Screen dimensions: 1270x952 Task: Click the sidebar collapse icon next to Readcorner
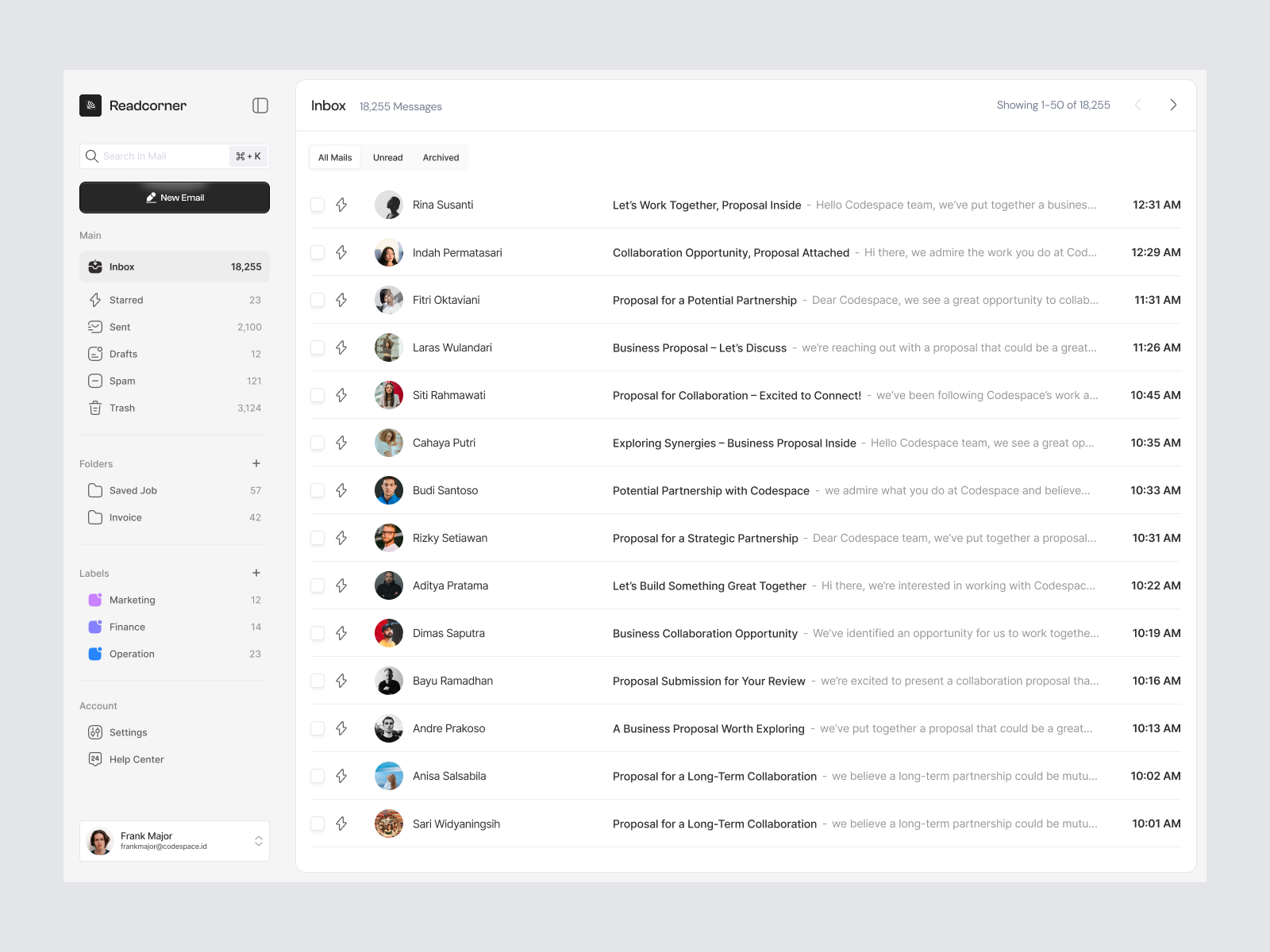tap(260, 106)
